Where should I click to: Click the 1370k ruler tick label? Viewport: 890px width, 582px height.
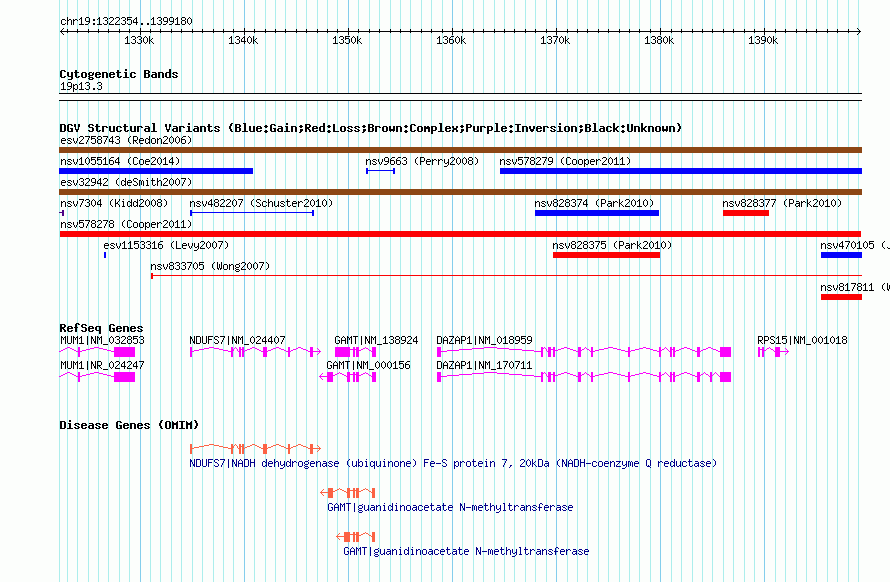555,40
